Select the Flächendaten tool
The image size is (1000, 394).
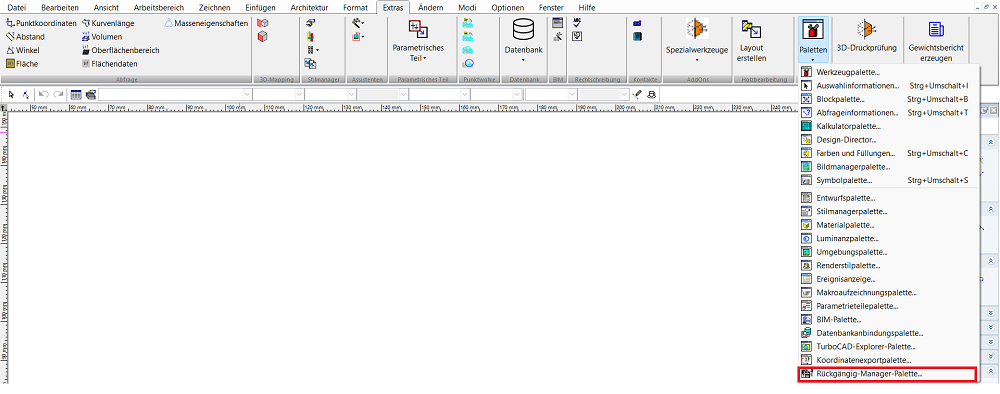[110, 64]
